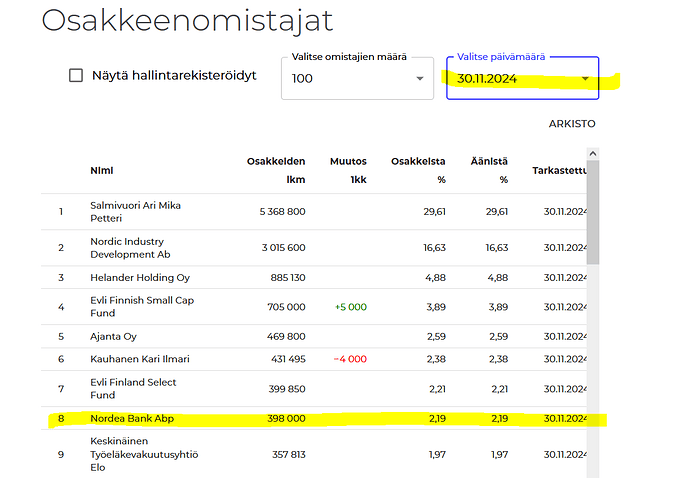
Task: Click the Osakkeista value 2,38
Action: [436, 359]
